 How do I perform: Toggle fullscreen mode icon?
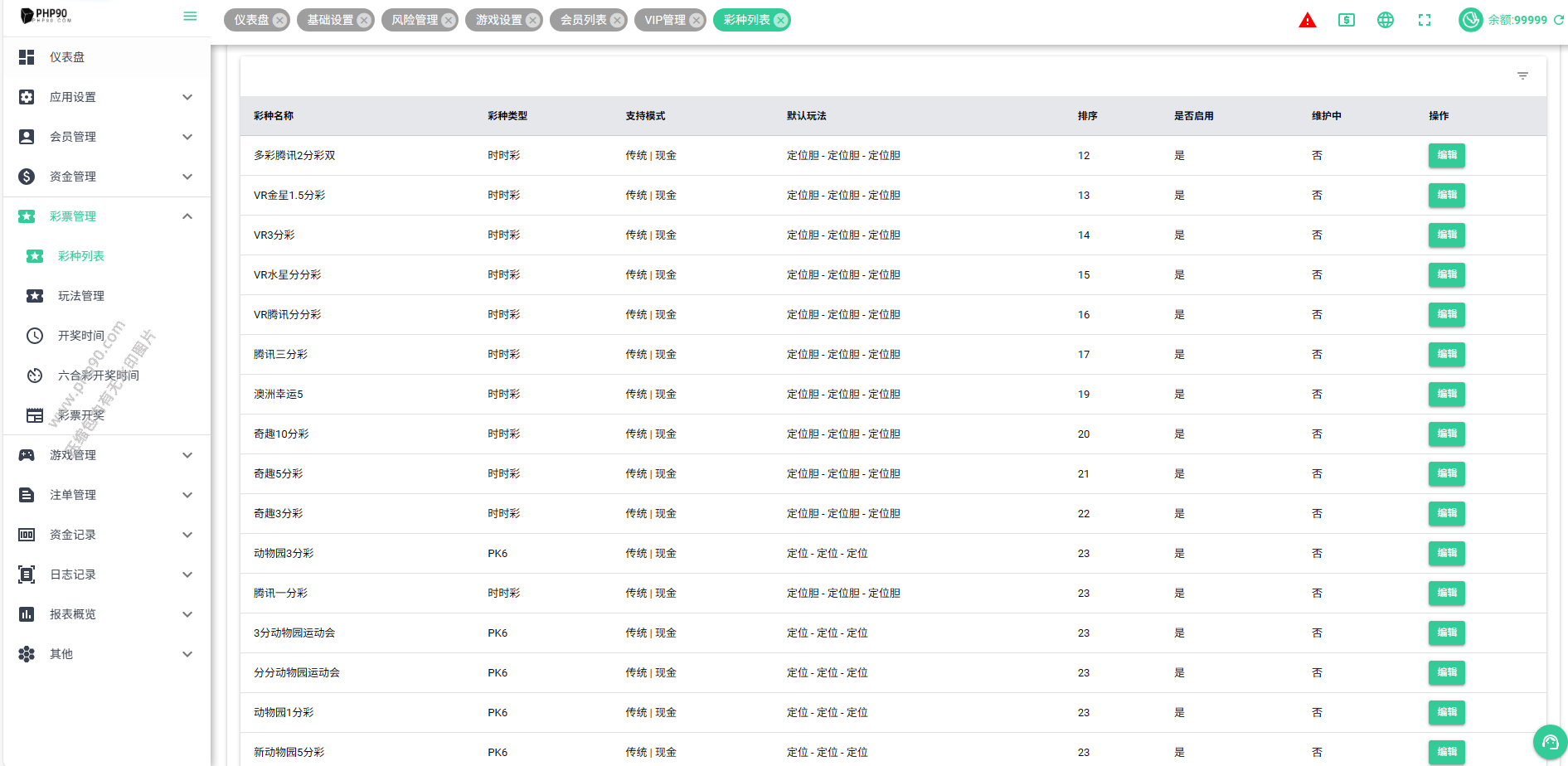1425,20
